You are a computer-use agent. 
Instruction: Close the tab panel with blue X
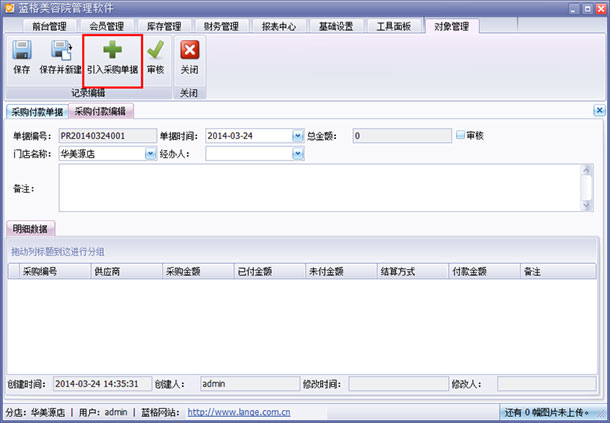tap(599, 111)
